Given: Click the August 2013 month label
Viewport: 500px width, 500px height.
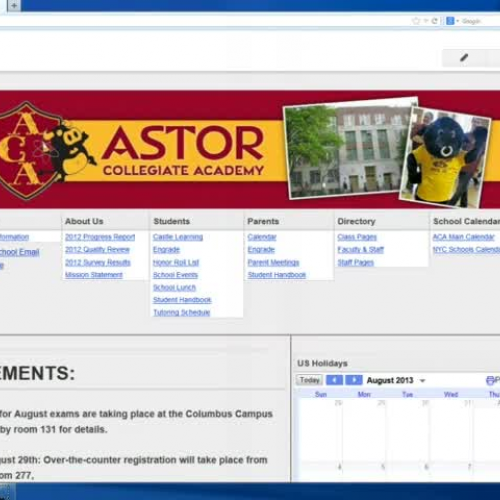Looking at the screenshot, I should tap(390, 380).
